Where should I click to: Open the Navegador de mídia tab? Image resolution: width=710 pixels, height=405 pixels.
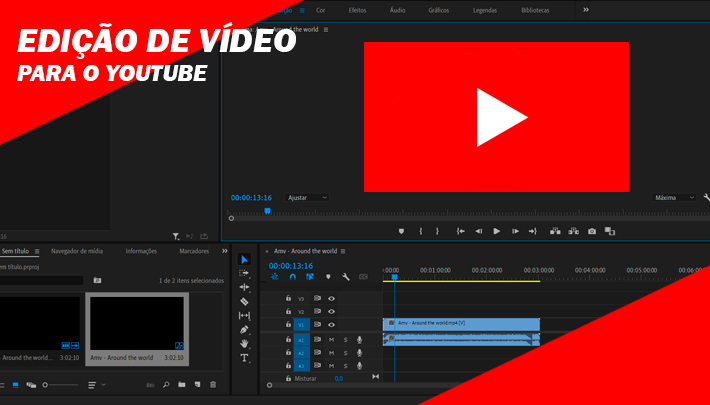pyautogui.click(x=77, y=251)
